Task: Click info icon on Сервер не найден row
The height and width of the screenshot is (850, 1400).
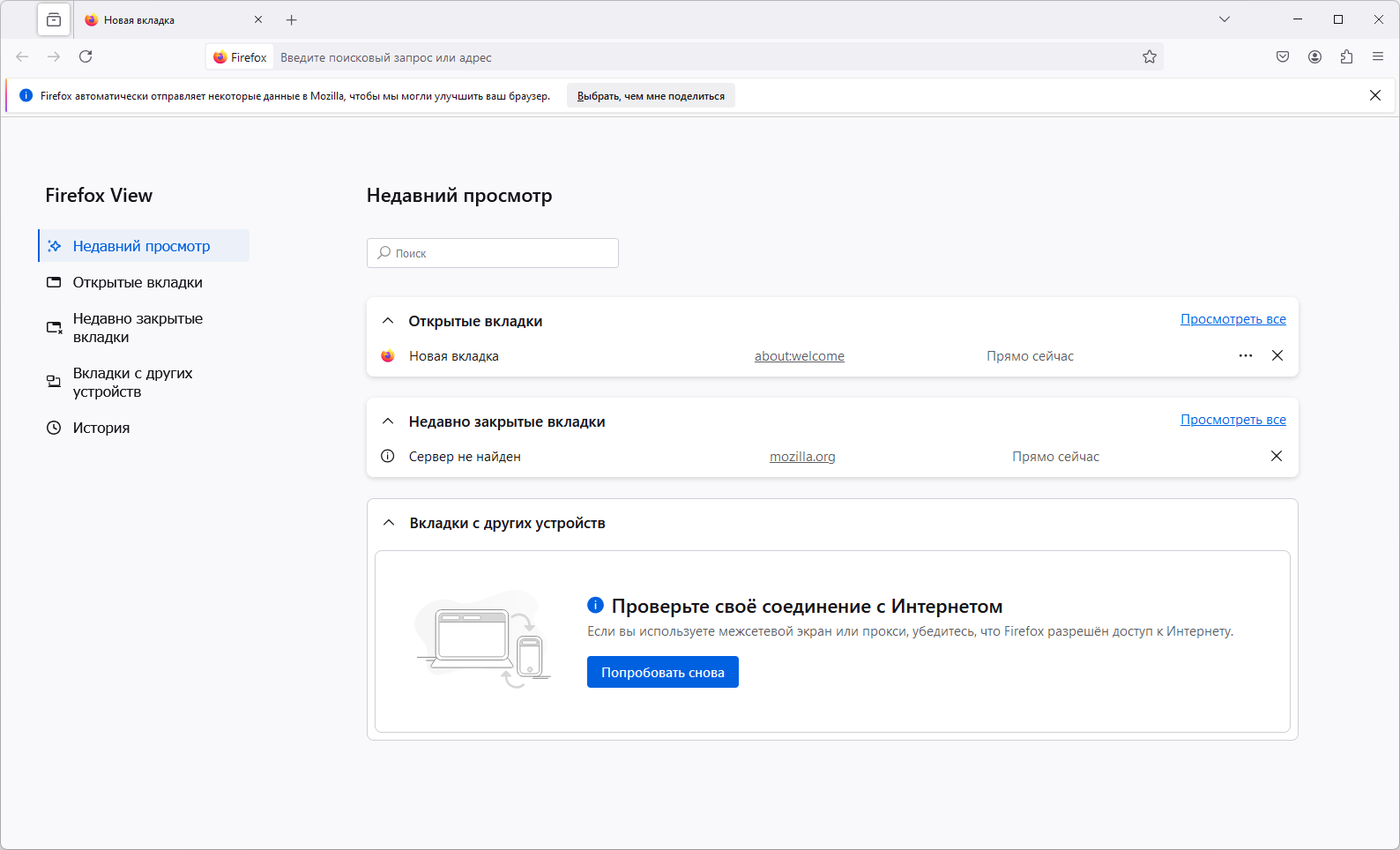Action: (x=387, y=456)
